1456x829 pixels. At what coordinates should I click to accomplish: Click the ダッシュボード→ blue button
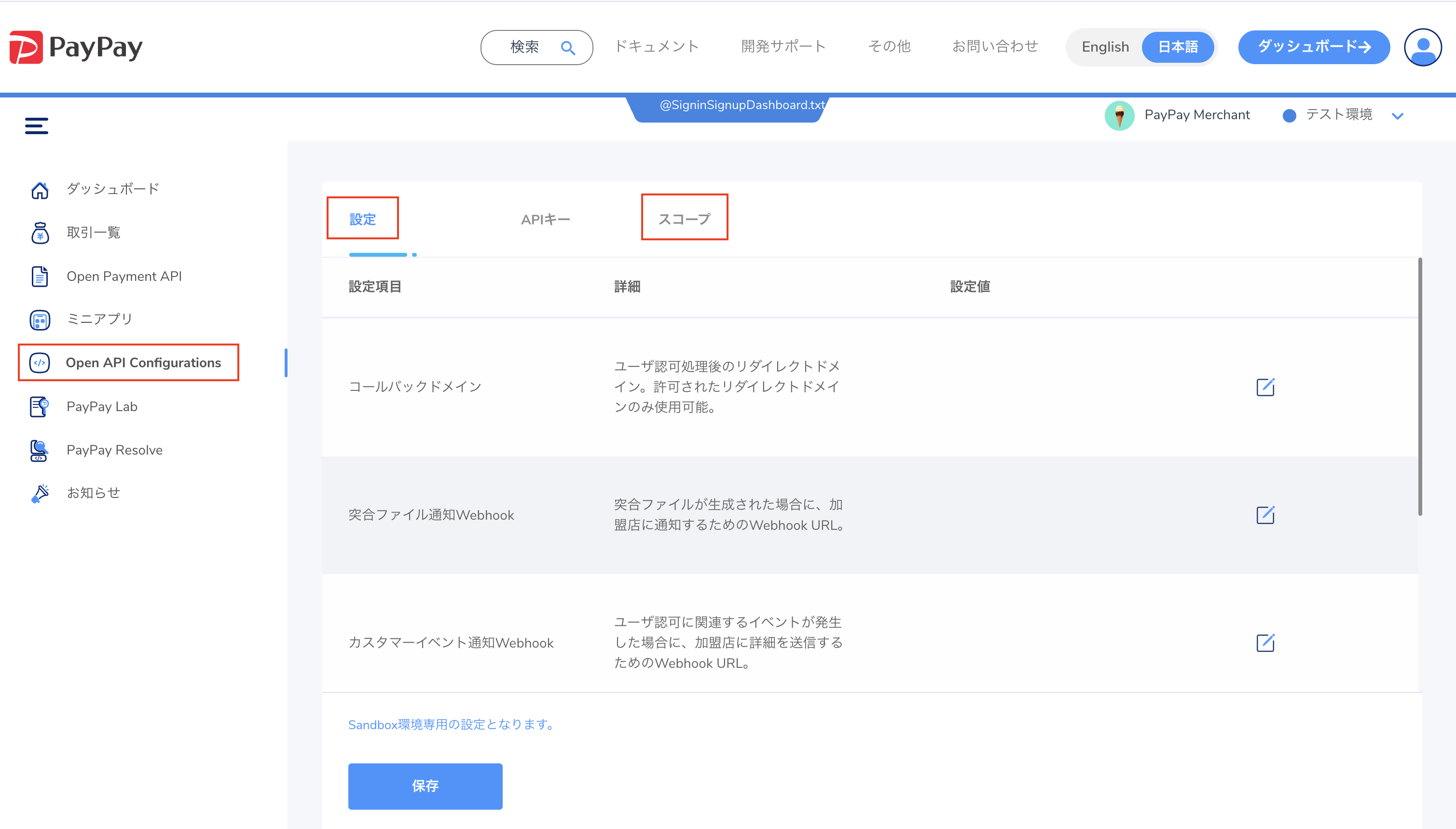(x=1314, y=47)
